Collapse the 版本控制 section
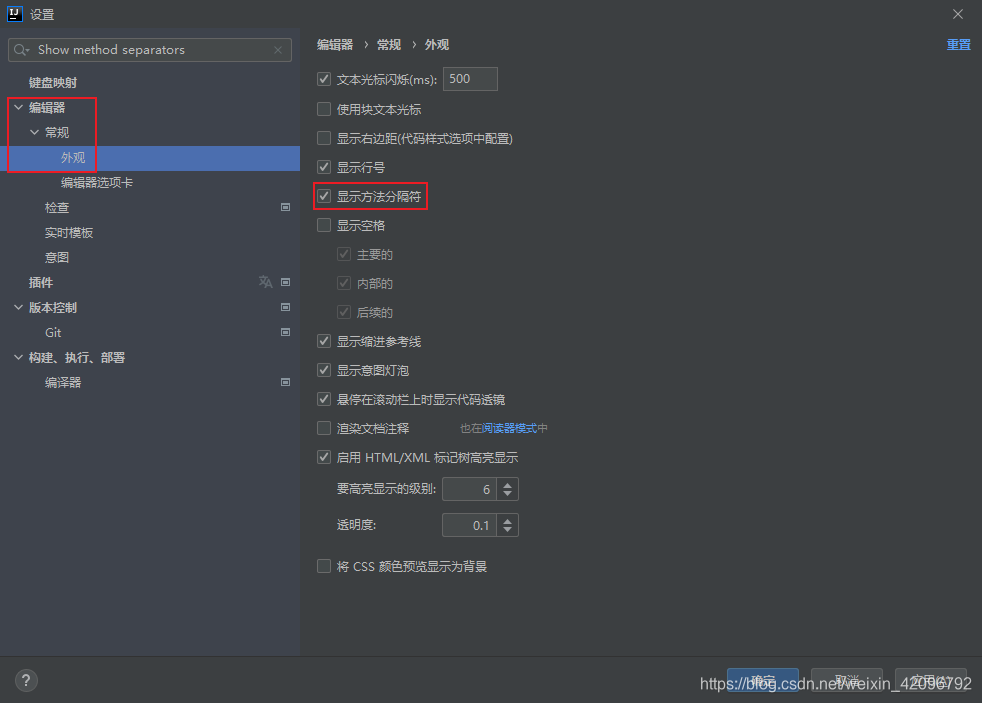This screenshot has height=703, width=982. (18, 307)
